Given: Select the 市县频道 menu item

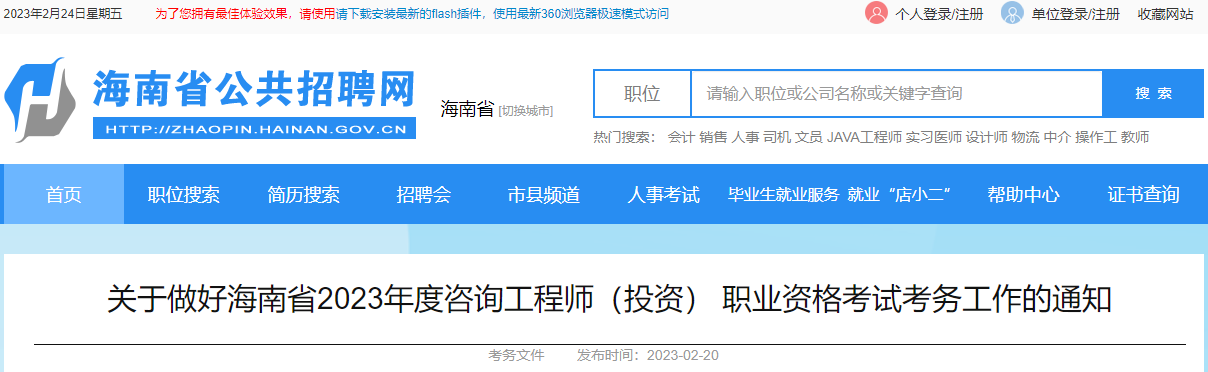Looking at the screenshot, I should click(544, 195).
